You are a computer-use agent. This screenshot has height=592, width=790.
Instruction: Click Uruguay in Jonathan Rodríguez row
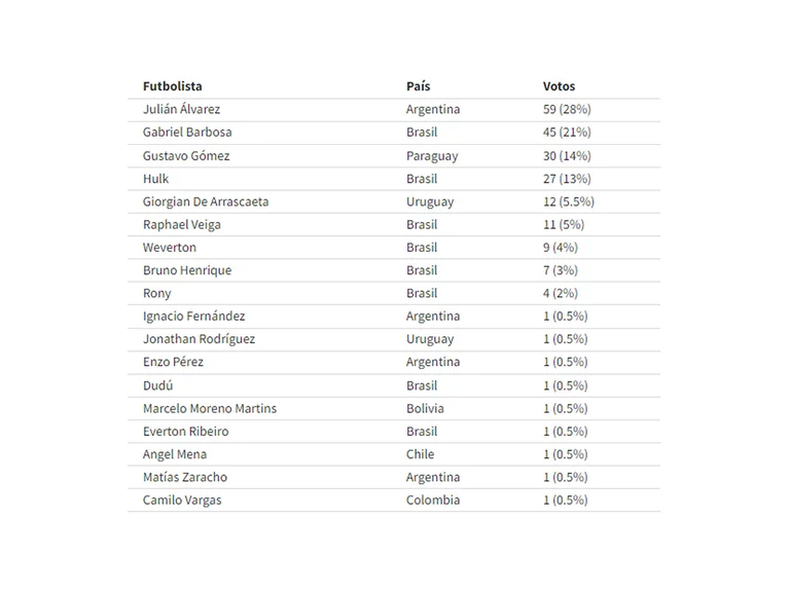click(430, 340)
